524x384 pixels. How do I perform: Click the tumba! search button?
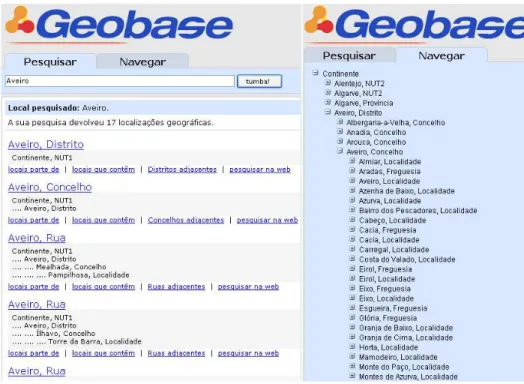[x=259, y=81]
